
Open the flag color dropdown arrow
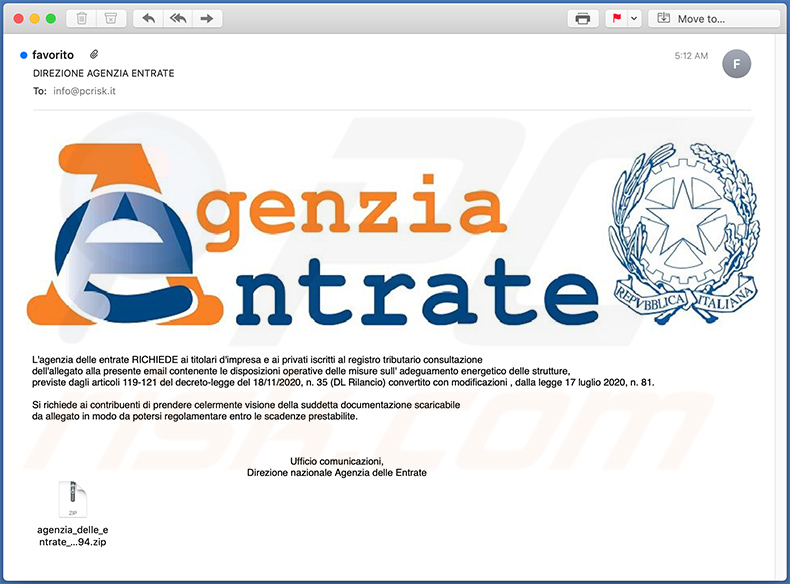[x=634, y=19]
